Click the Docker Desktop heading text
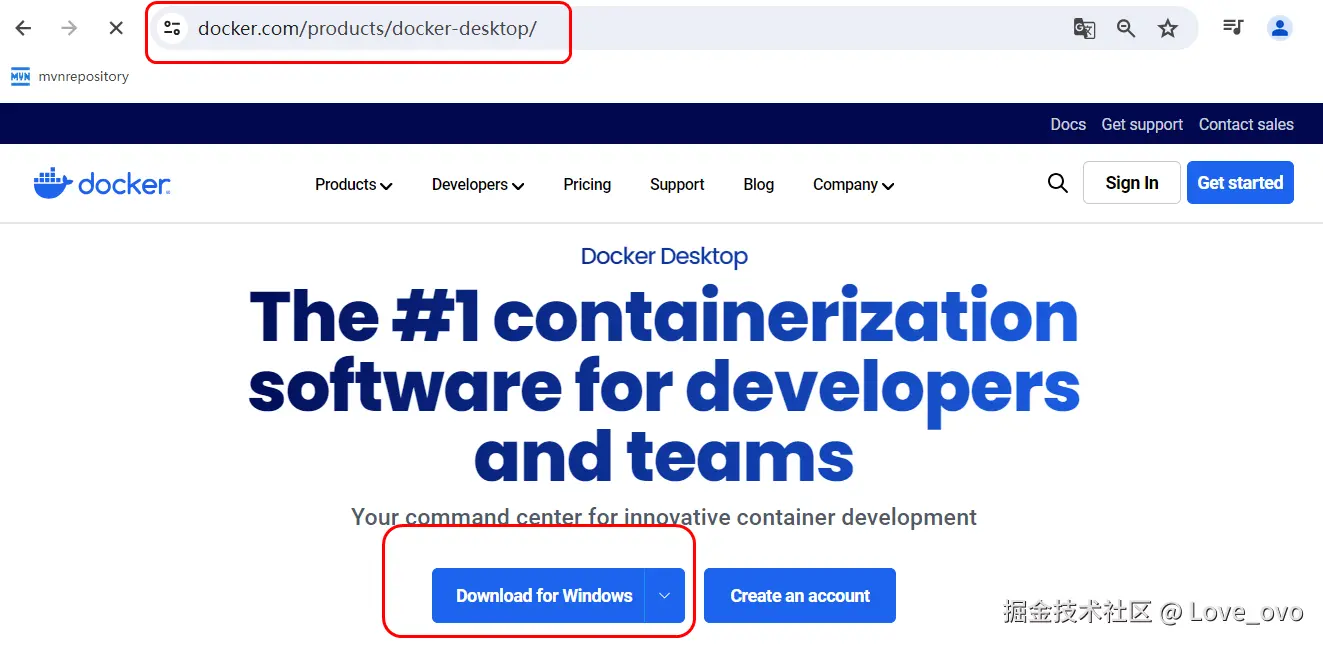Image resolution: width=1323 pixels, height=645 pixels. pos(664,256)
